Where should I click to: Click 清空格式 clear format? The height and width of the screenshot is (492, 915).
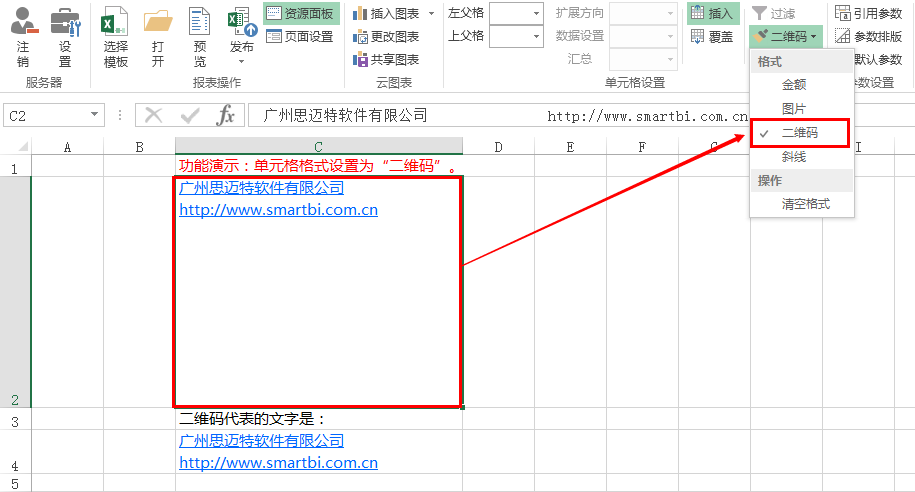pos(802,204)
